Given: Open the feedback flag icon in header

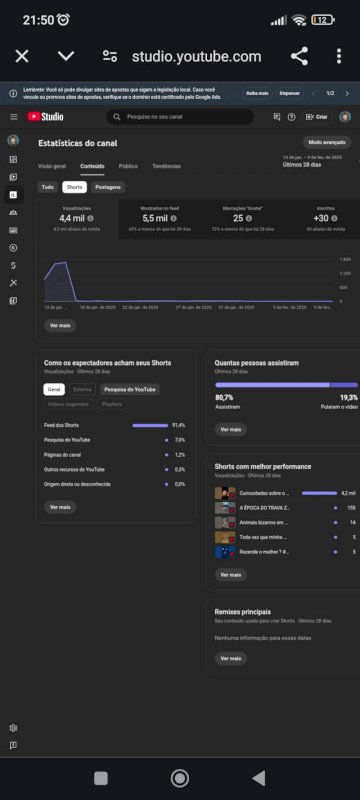Looking at the screenshot, I should pyautogui.click(x=277, y=117).
